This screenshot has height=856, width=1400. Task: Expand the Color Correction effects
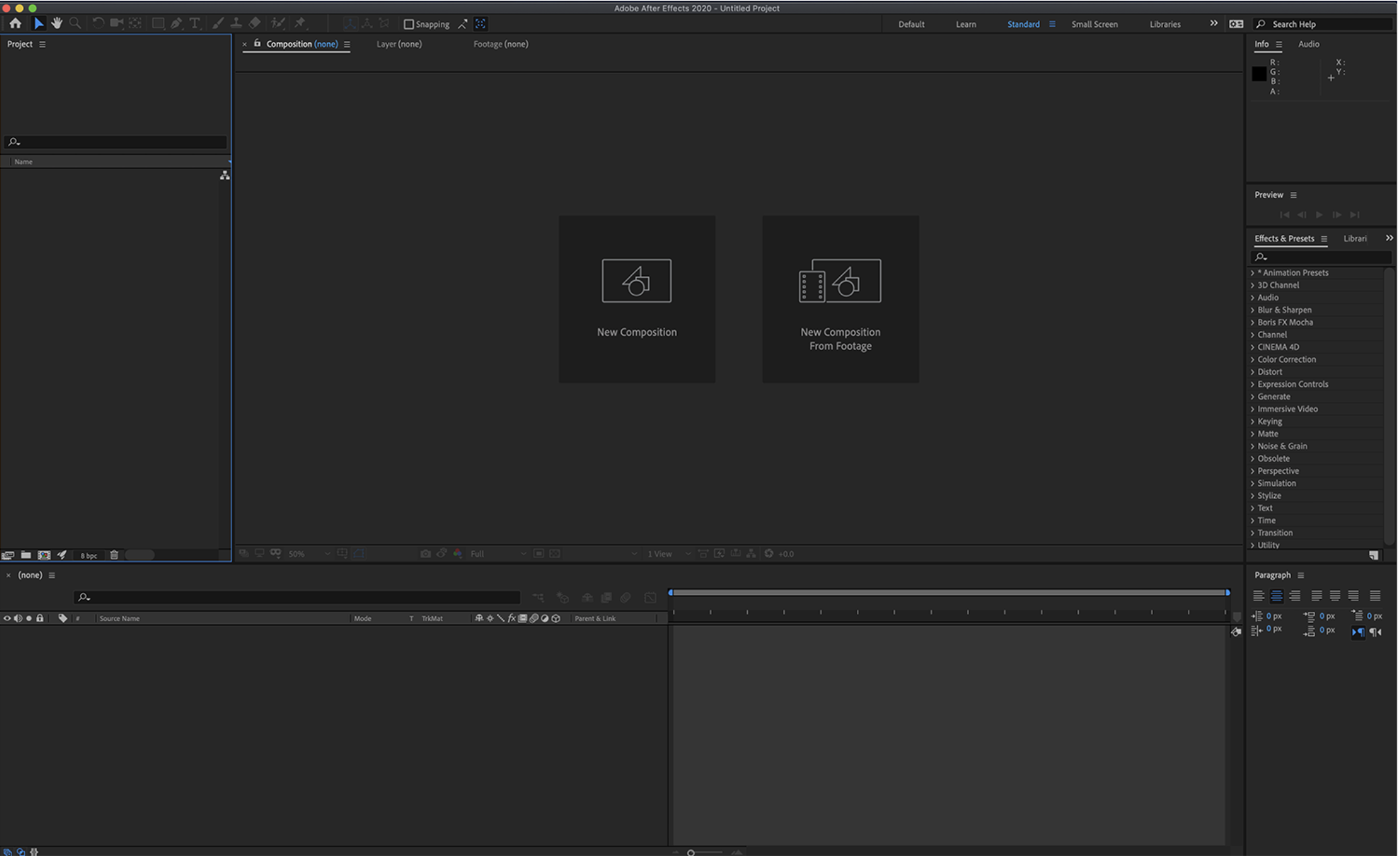[1253, 360]
